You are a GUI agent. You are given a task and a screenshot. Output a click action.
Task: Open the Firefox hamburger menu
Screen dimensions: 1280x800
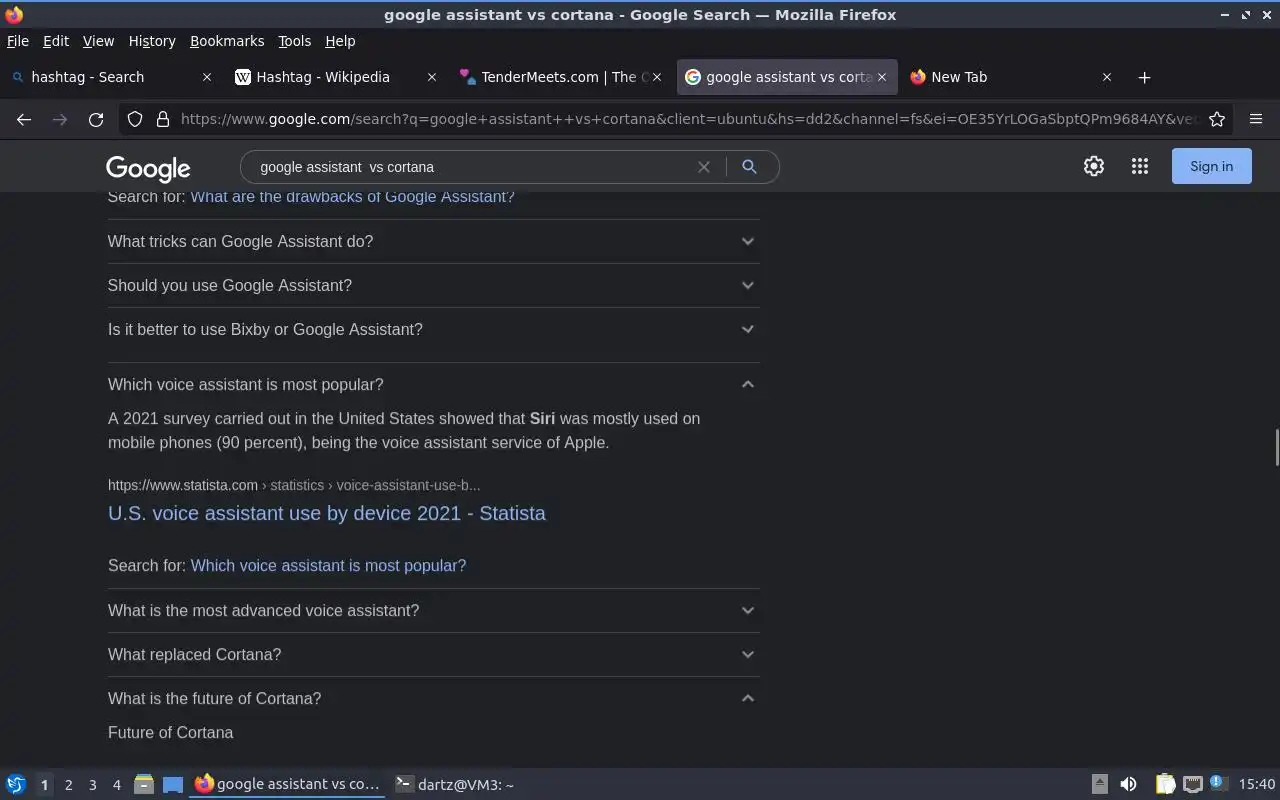pos(1256,119)
